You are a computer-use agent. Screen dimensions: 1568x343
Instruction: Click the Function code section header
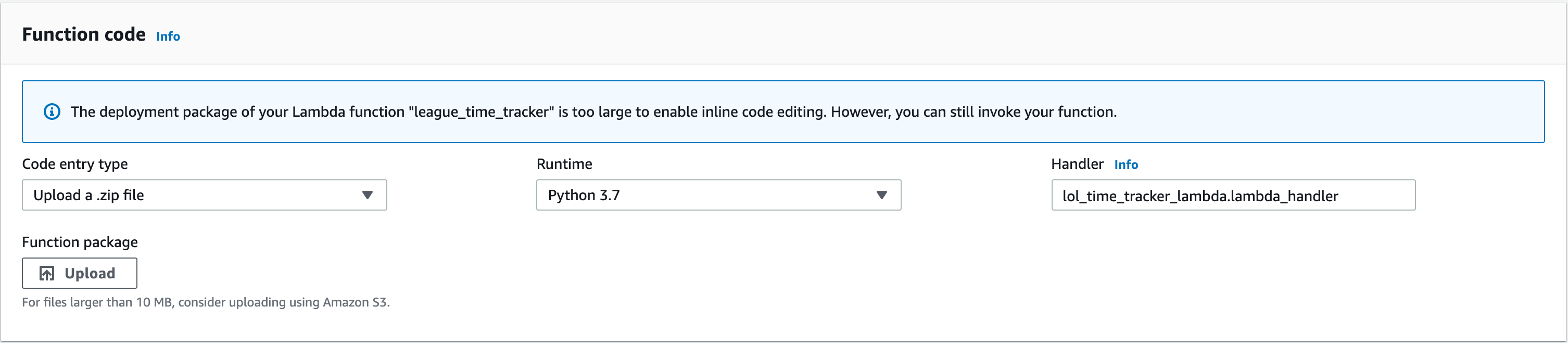[x=83, y=35]
